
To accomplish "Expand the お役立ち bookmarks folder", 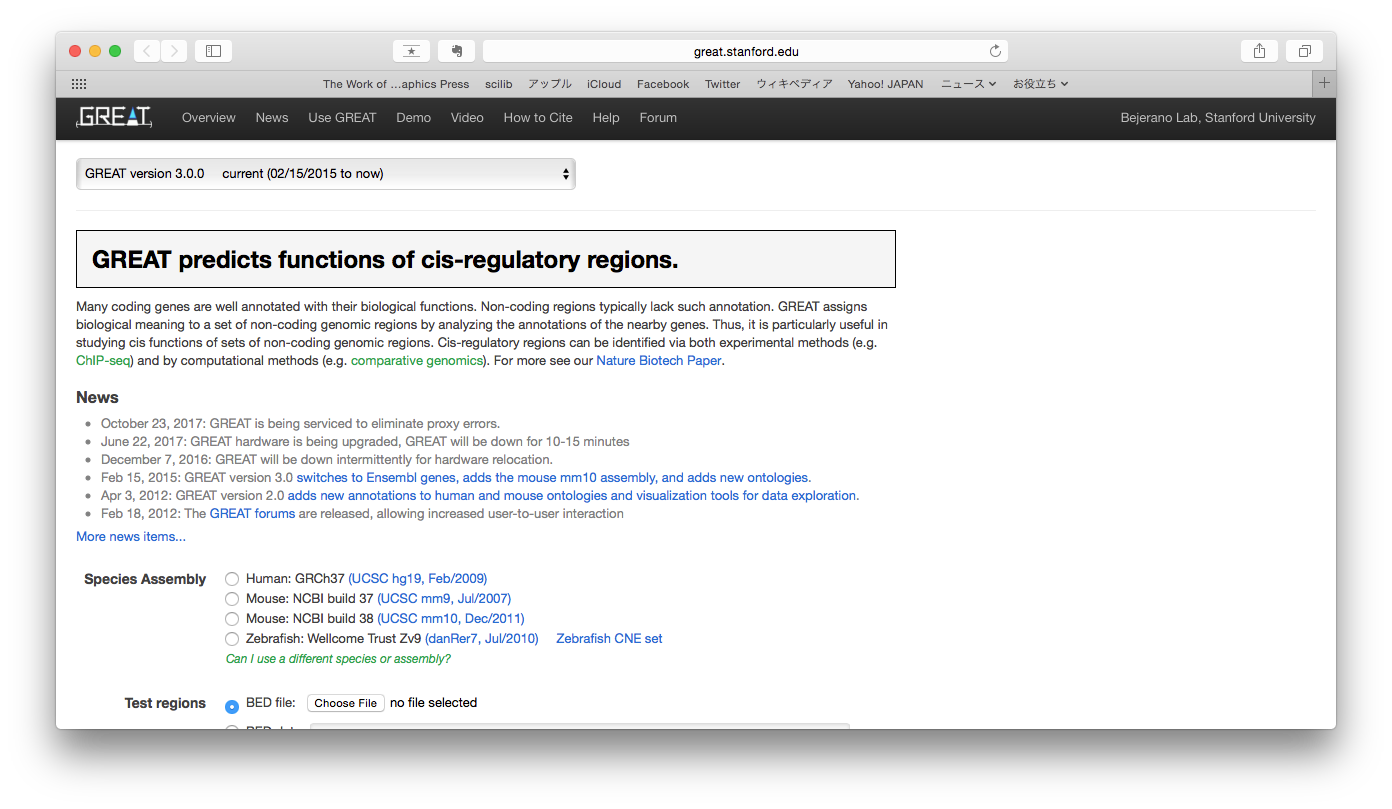I will tap(1040, 84).
